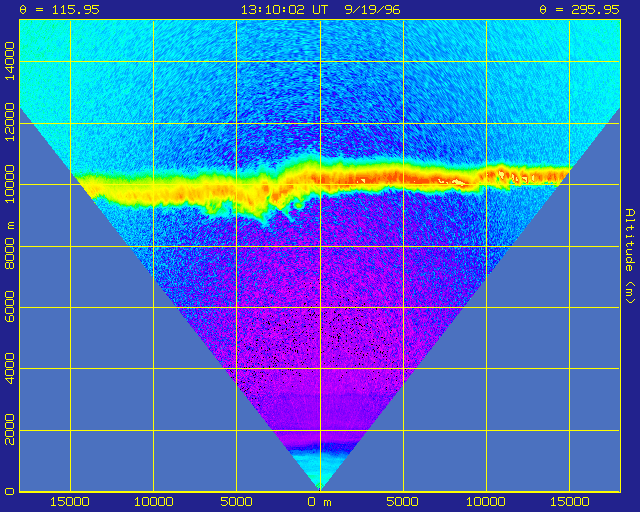This screenshot has height=512, width=640.
Task: Select the 10000 altitude axis tick label
Action: point(9,184)
